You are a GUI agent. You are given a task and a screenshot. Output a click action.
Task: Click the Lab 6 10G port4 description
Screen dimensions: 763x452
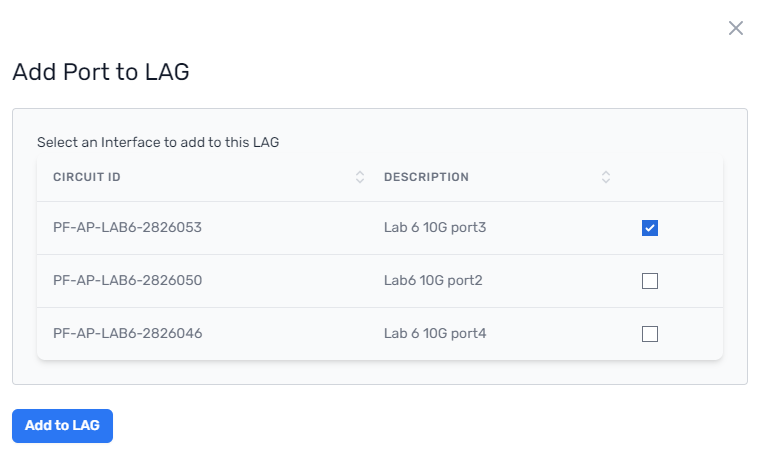click(x=435, y=333)
